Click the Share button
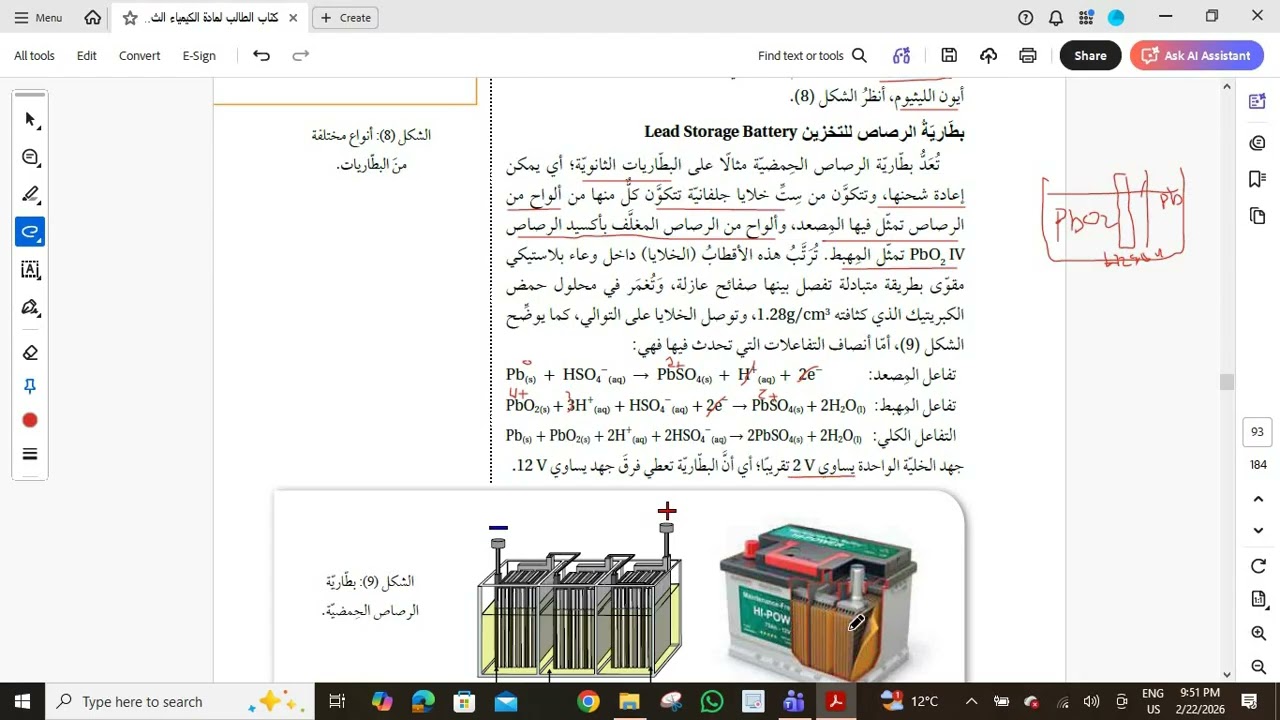Screen dimensions: 1280x720 pyautogui.click(x=1090, y=56)
